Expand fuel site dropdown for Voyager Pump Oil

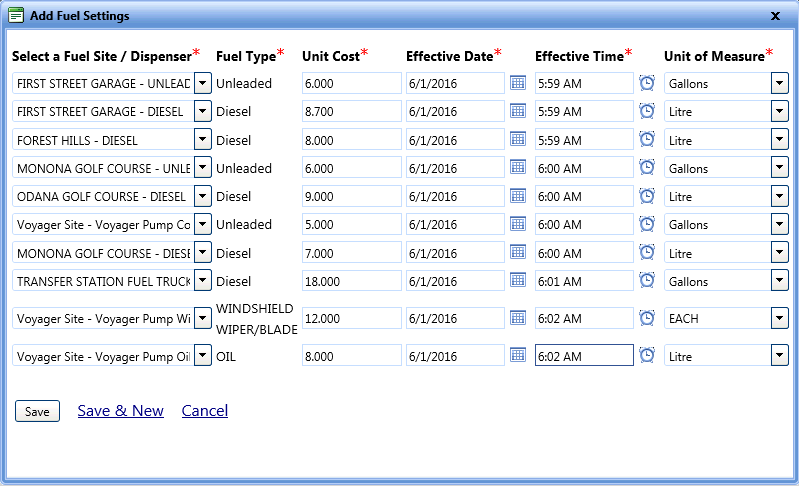202,355
